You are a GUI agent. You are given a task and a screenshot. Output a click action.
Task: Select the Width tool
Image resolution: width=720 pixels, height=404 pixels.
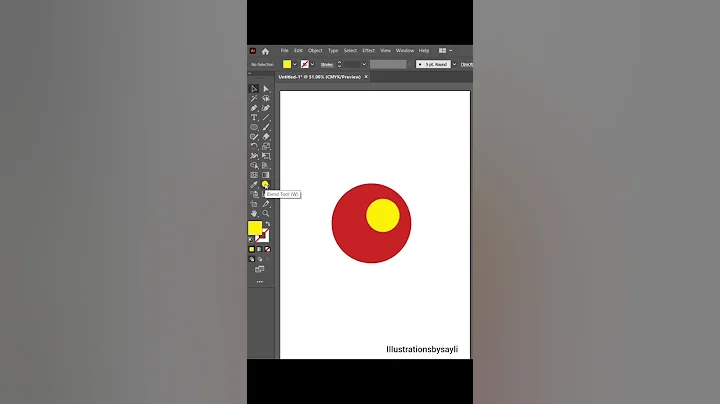[x=254, y=156]
